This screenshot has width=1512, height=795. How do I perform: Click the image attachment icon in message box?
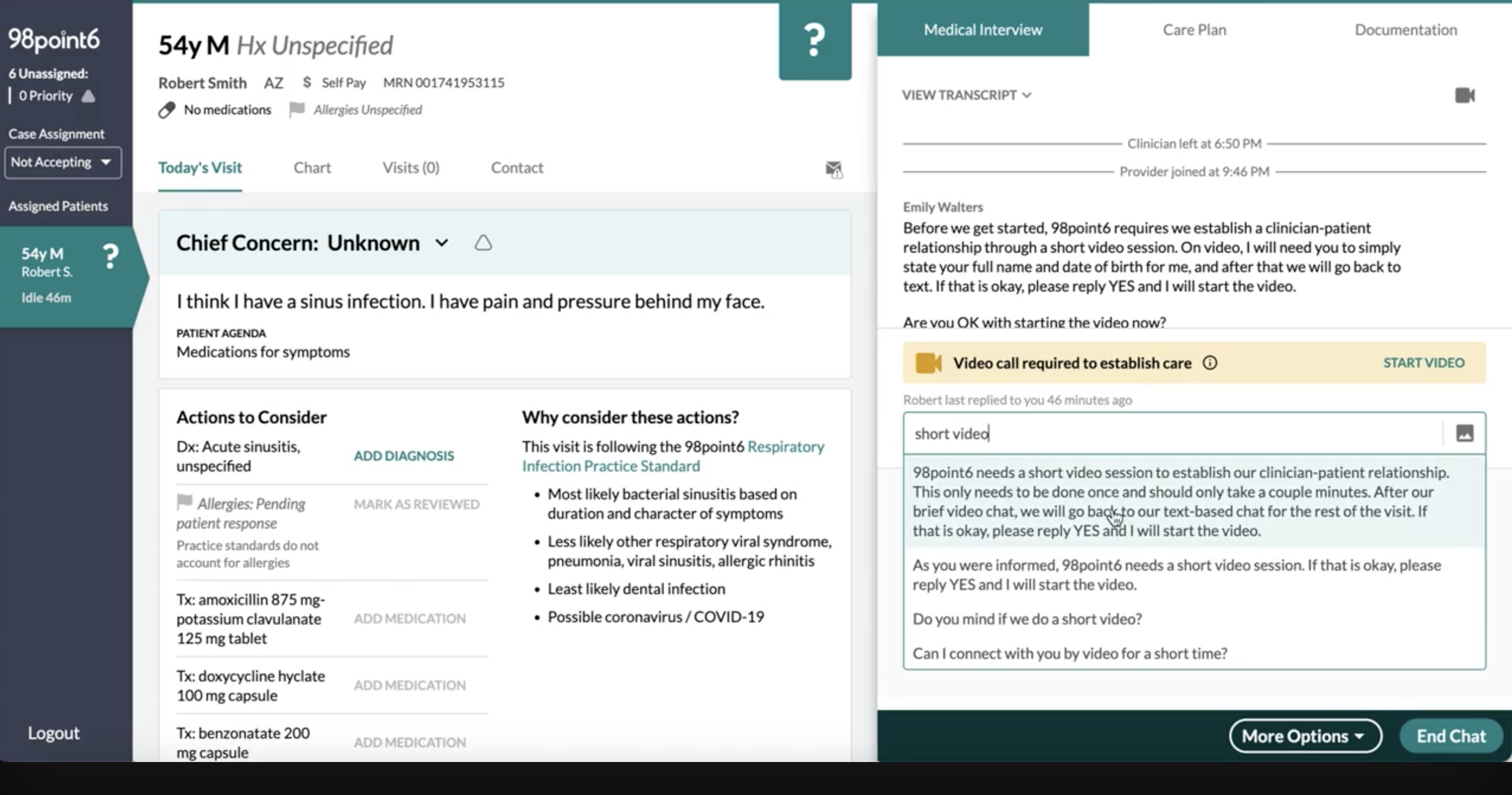tap(1465, 433)
